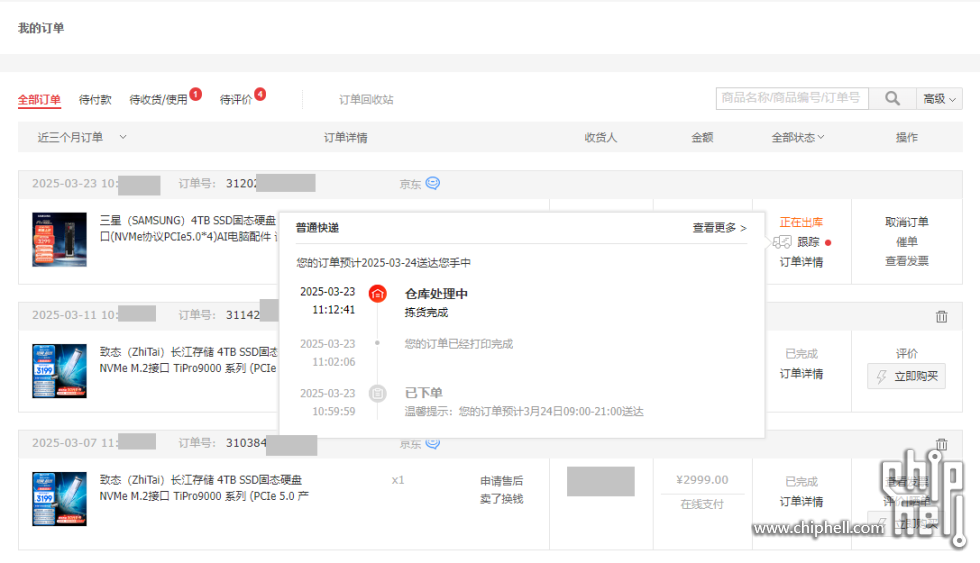Open Samsung 4TB SSD product thumbnail

coord(59,239)
